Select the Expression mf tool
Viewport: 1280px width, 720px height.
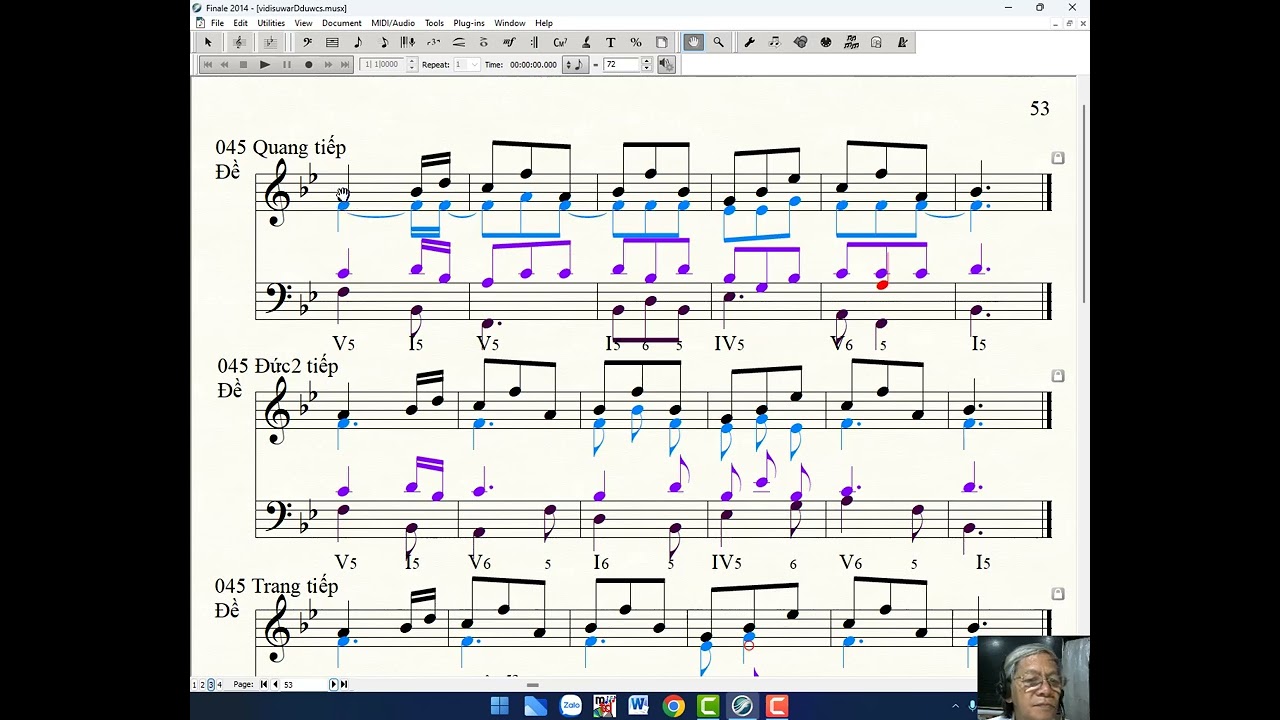[x=509, y=42]
